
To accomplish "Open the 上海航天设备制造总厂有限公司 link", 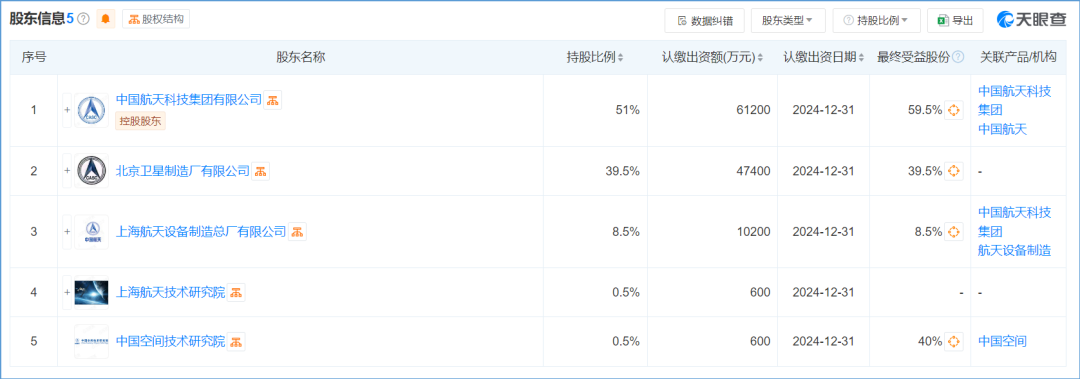I will pyautogui.click(x=201, y=232).
